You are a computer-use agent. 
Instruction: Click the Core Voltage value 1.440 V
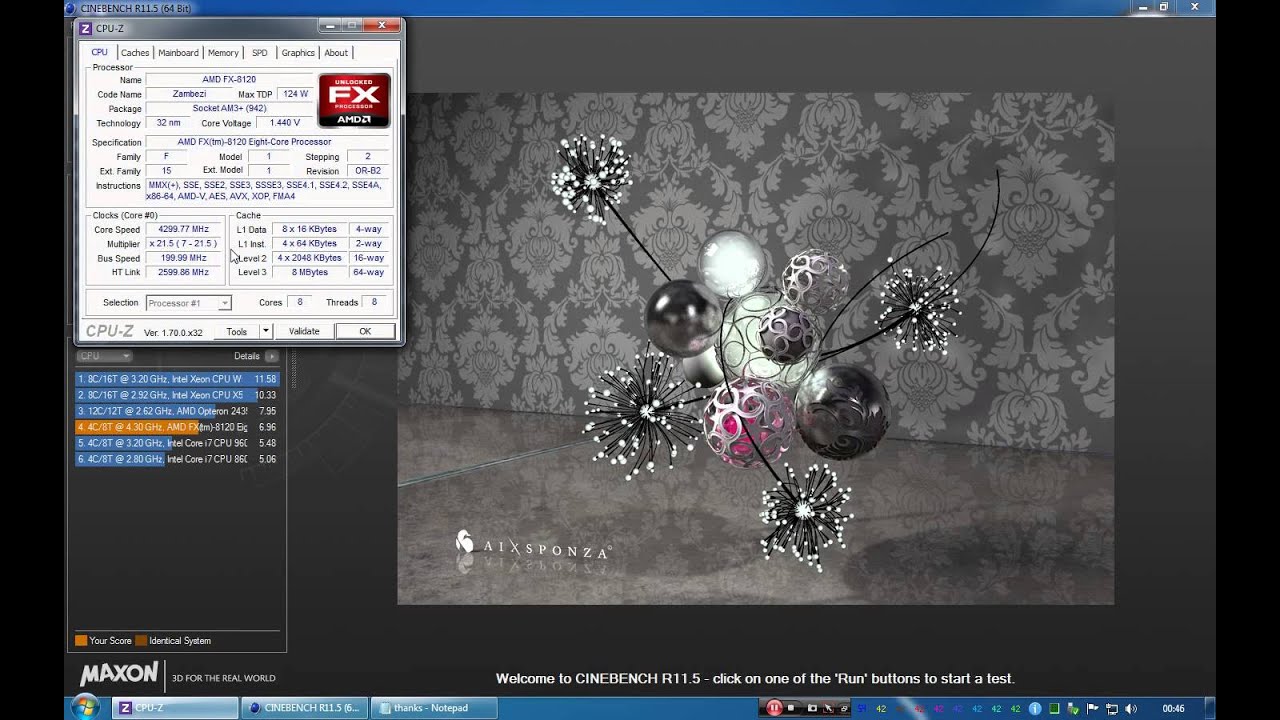point(285,123)
